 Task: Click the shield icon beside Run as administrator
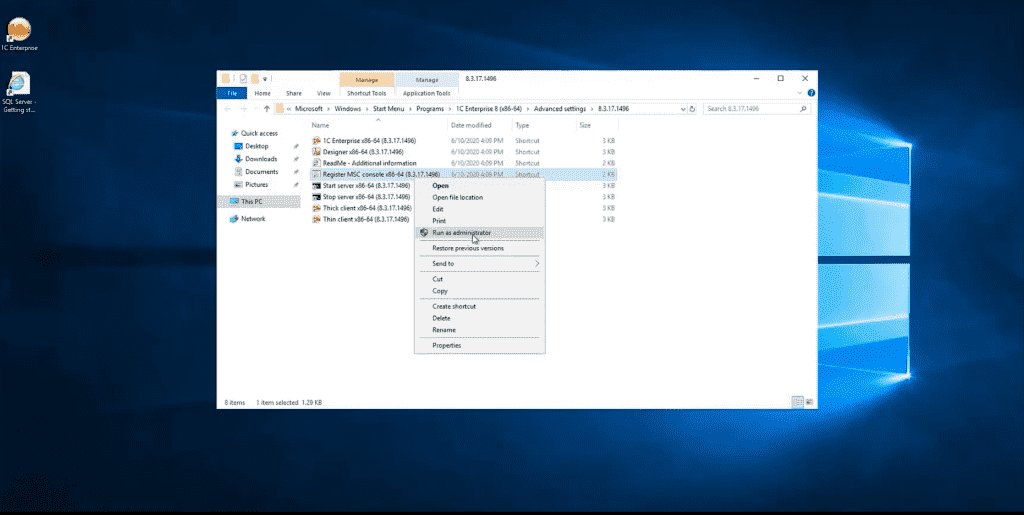(424, 232)
